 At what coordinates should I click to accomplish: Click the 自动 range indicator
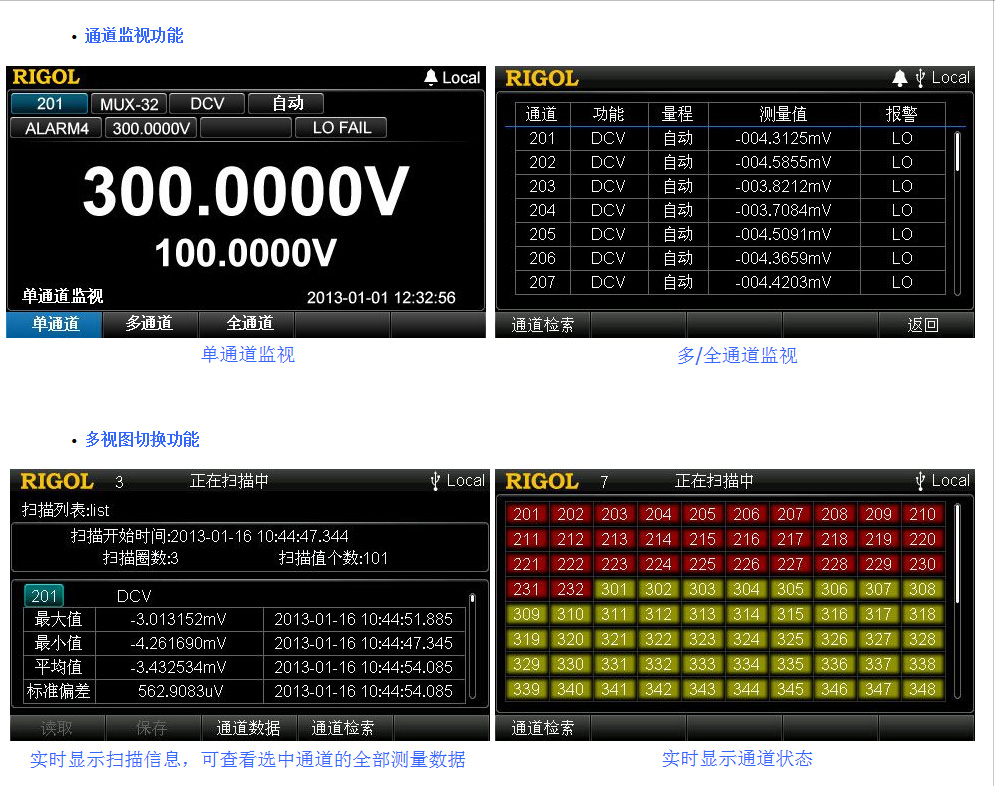tap(285, 103)
